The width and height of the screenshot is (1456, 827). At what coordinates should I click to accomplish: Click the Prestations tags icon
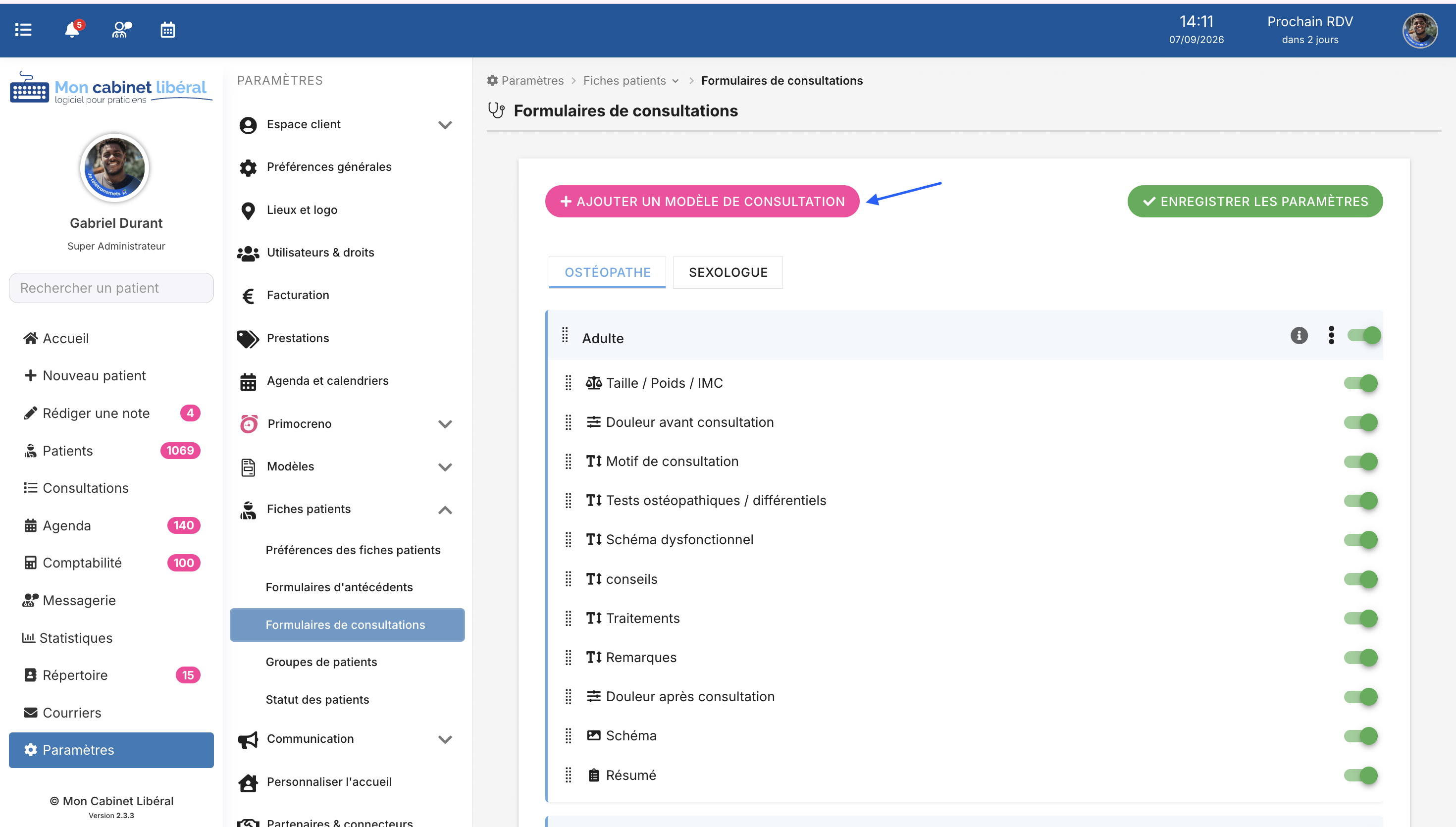click(248, 339)
